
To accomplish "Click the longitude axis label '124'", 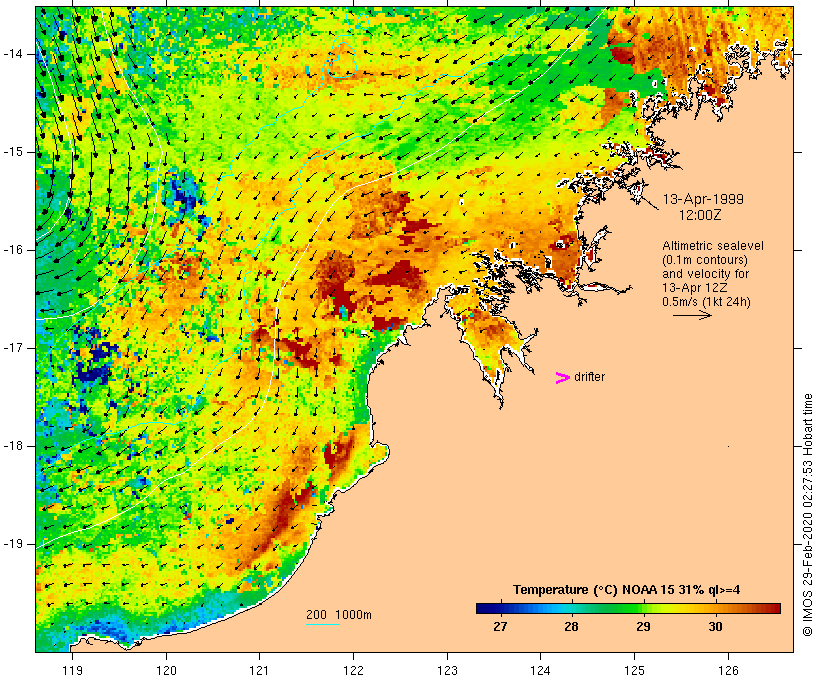I will 541,670.
